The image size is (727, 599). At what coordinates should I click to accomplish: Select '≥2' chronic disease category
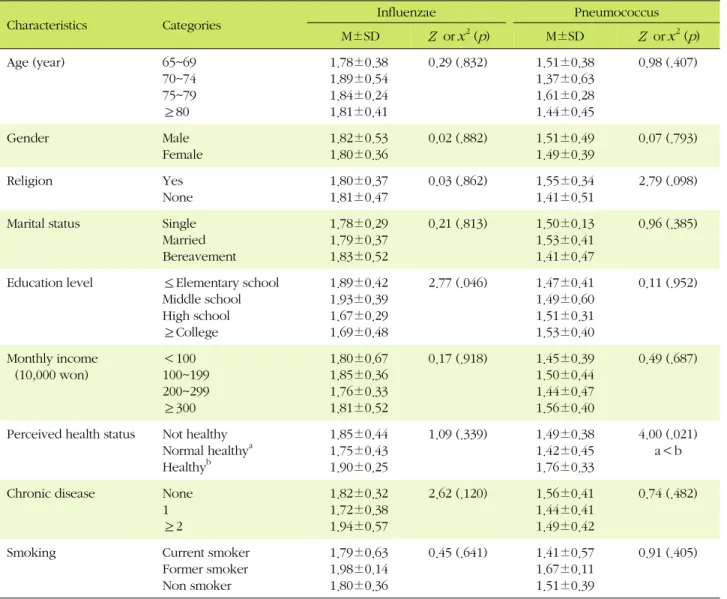(x=173, y=527)
